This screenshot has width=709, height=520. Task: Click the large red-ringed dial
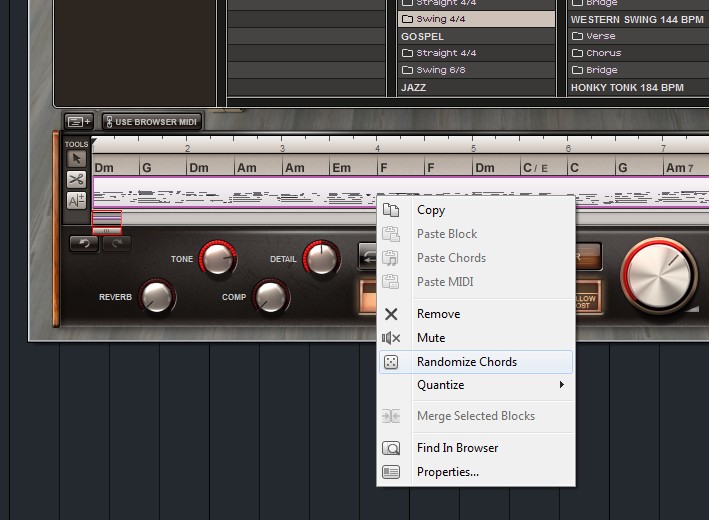pos(659,275)
